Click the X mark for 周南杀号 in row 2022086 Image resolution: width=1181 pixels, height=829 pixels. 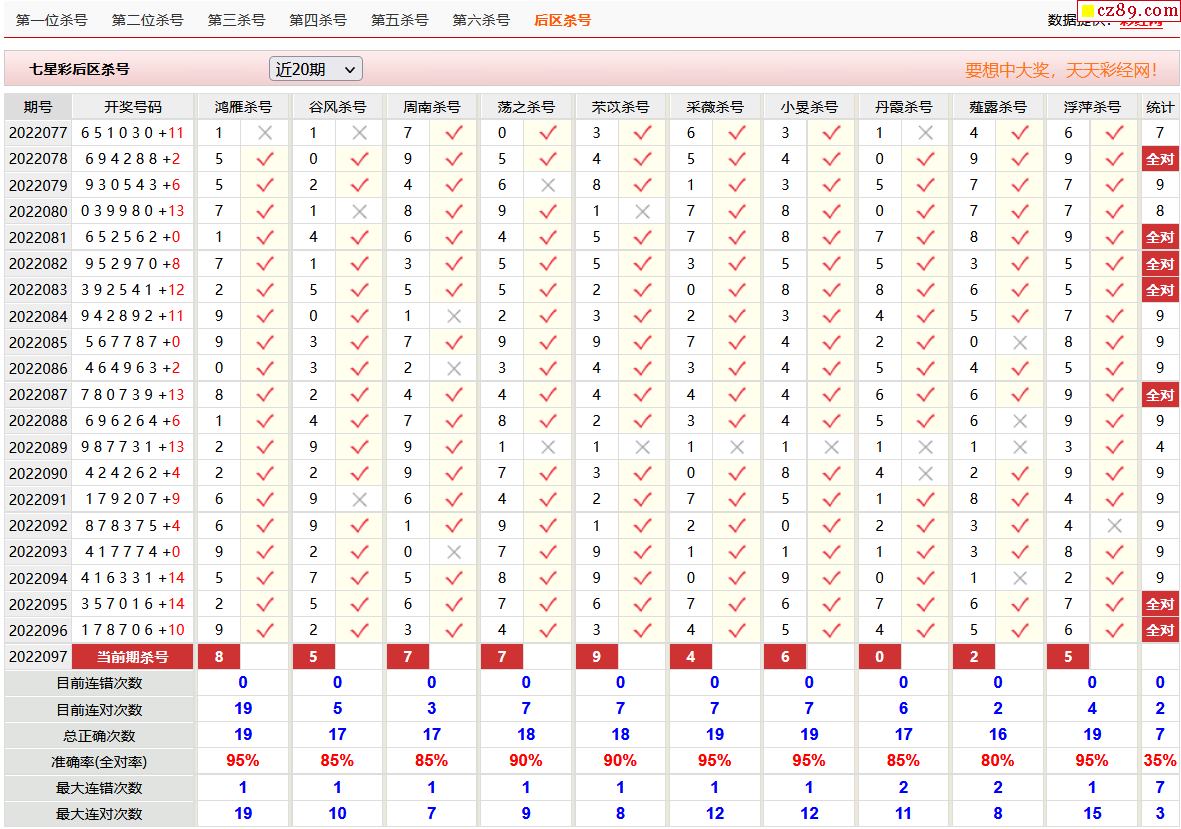coord(453,368)
